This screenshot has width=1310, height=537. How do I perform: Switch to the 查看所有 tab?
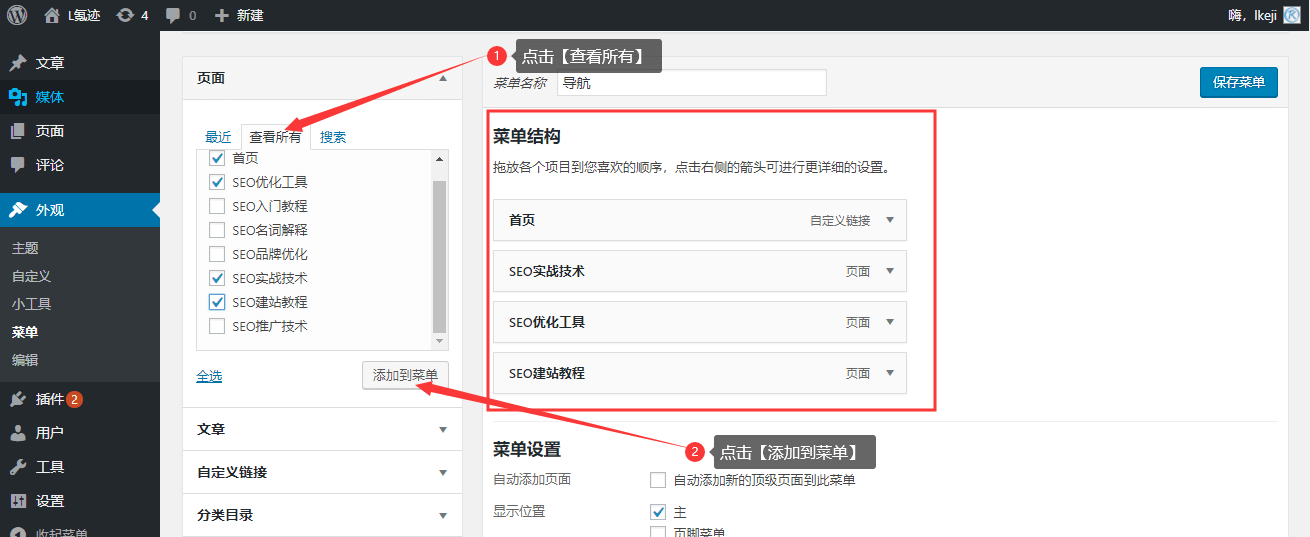coord(275,137)
